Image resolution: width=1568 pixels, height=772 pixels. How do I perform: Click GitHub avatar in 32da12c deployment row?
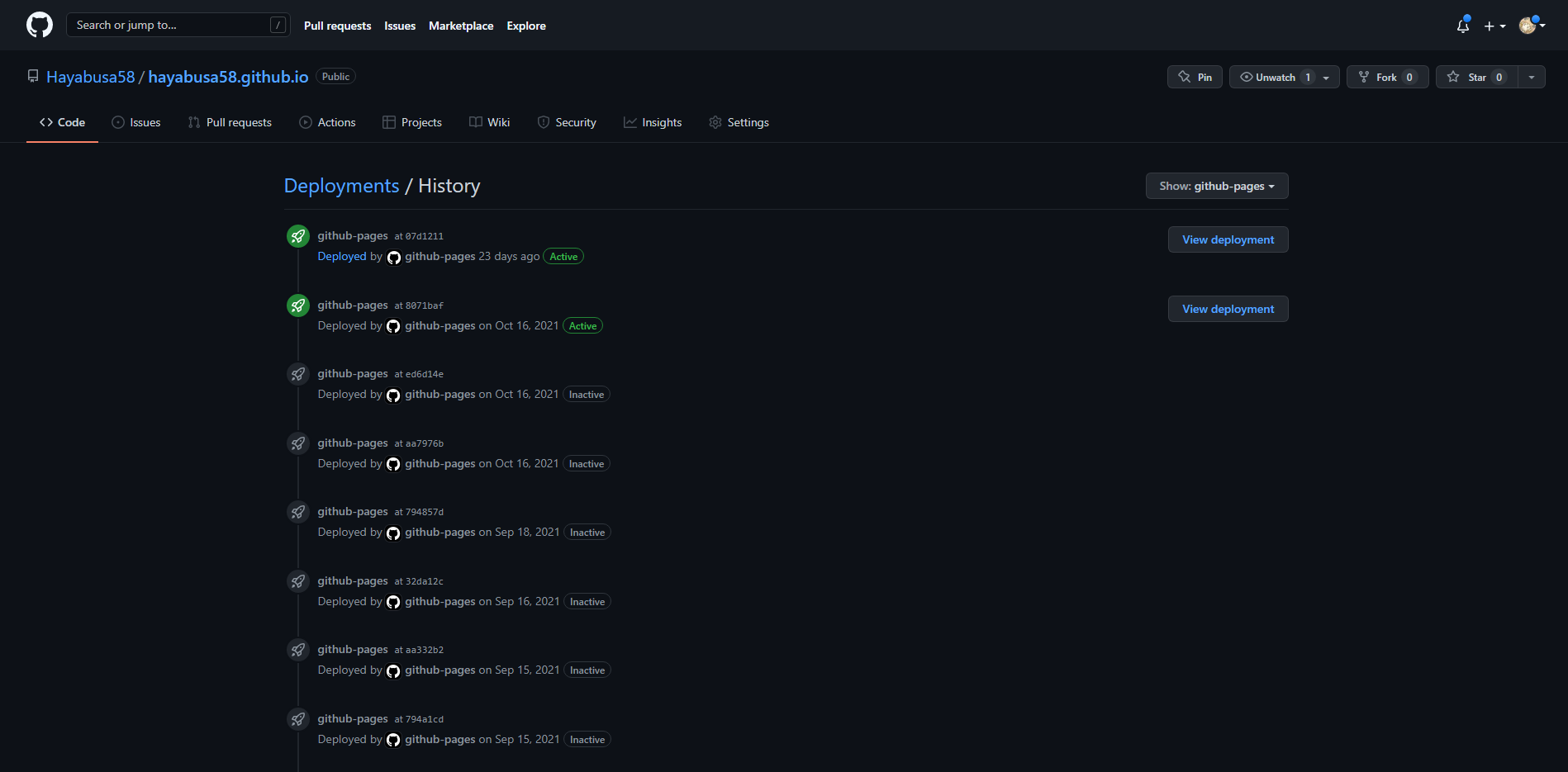click(394, 602)
